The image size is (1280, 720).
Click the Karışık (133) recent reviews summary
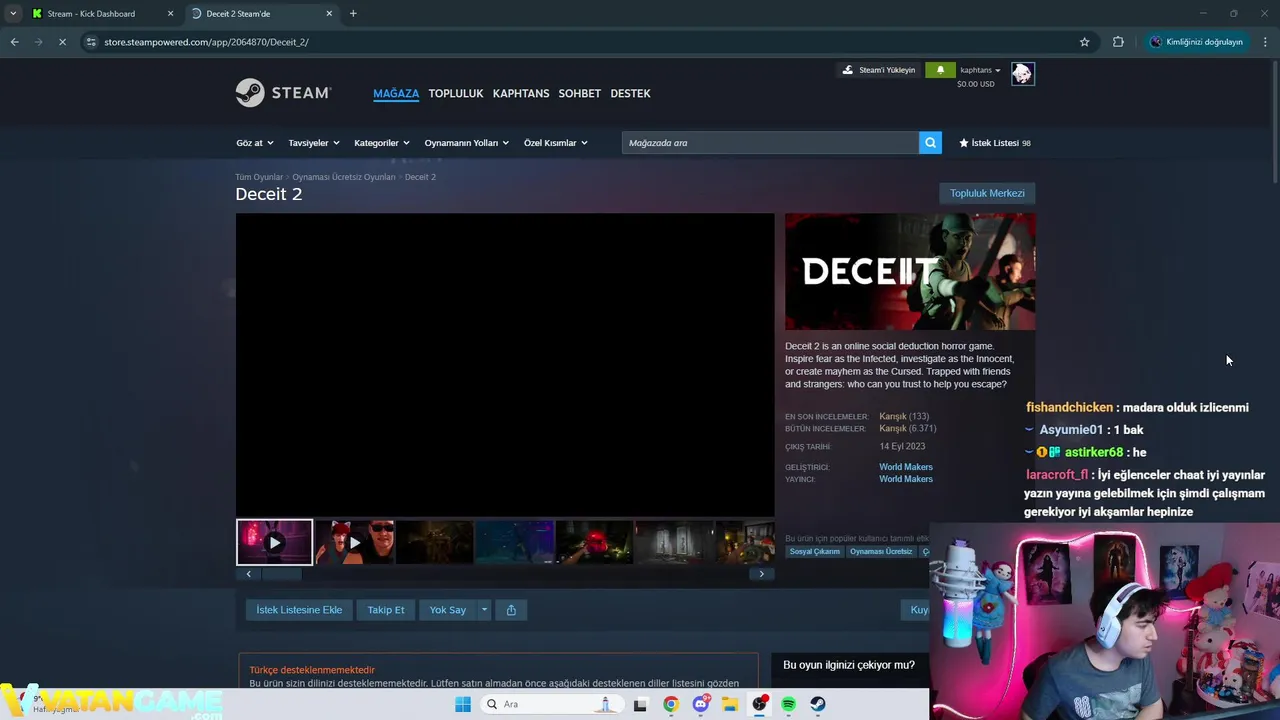pos(904,416)
